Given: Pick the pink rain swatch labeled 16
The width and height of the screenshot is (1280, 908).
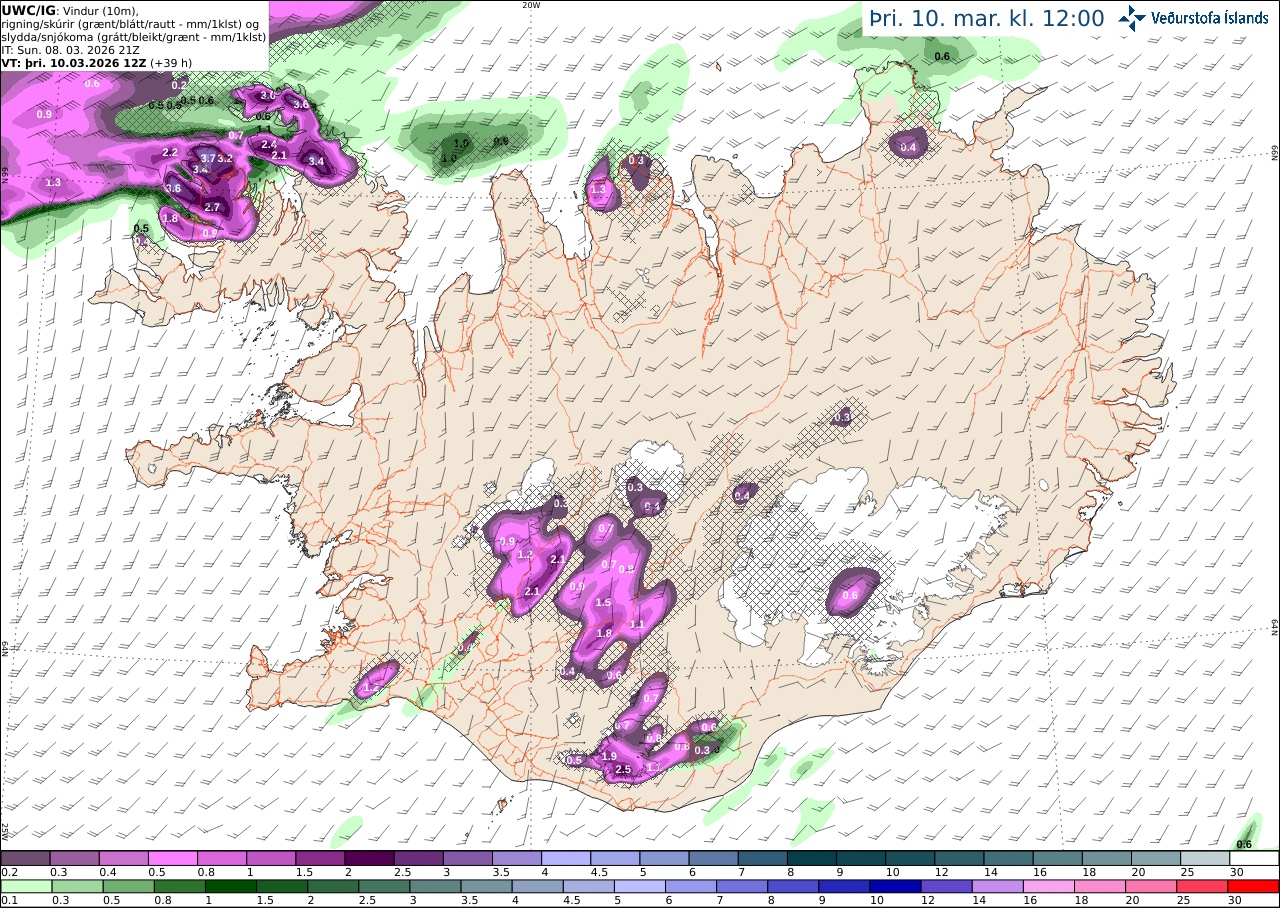Looking at the screenshot, I should pos(1047,886).
